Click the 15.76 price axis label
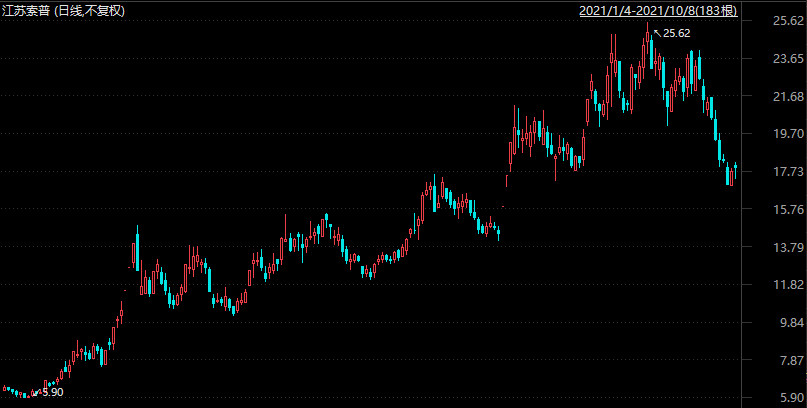The width and height of the screenshot is (807, 408). point(789,209)
